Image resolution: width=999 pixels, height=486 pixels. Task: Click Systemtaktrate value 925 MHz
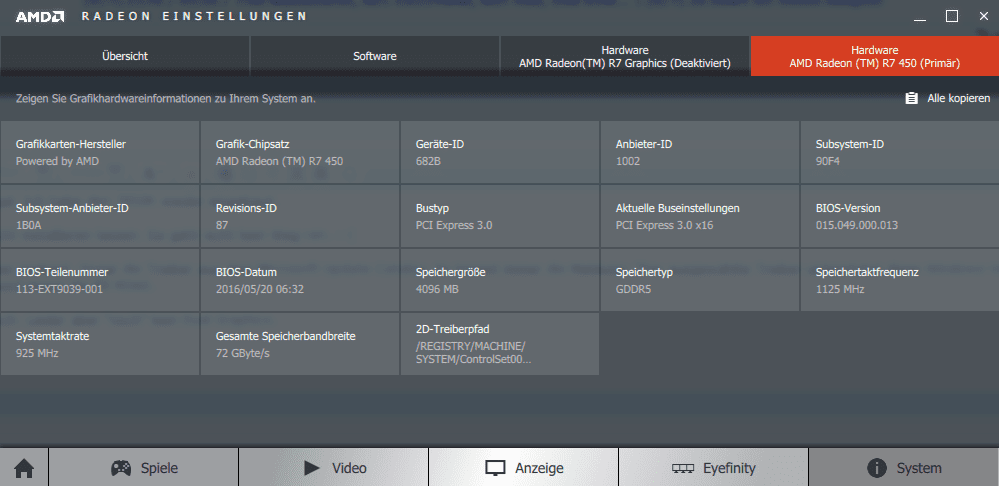37,353
